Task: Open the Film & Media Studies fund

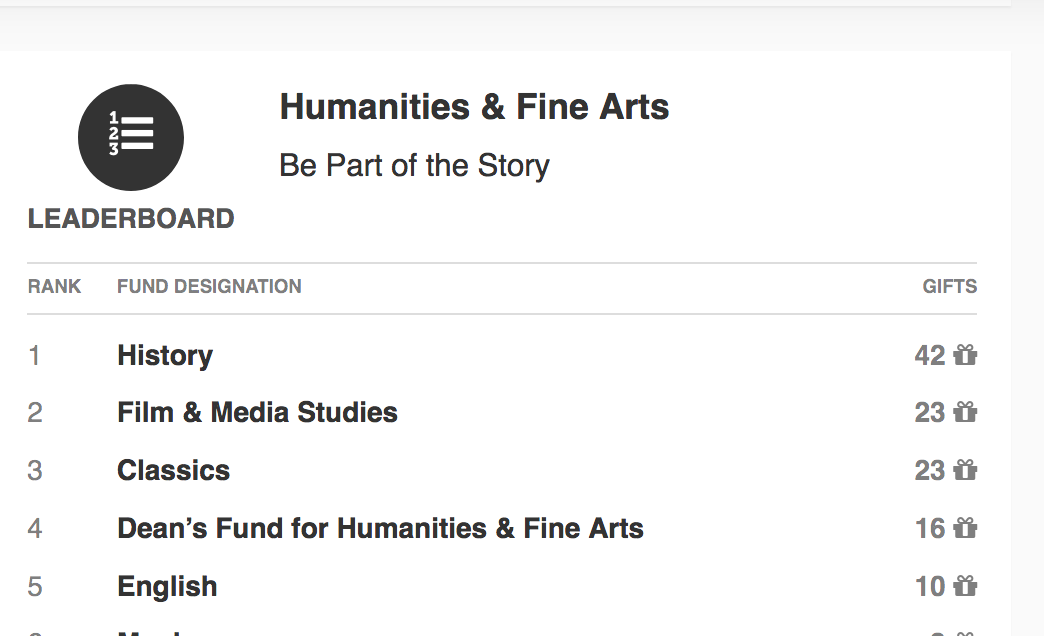Action: point(257,412)
